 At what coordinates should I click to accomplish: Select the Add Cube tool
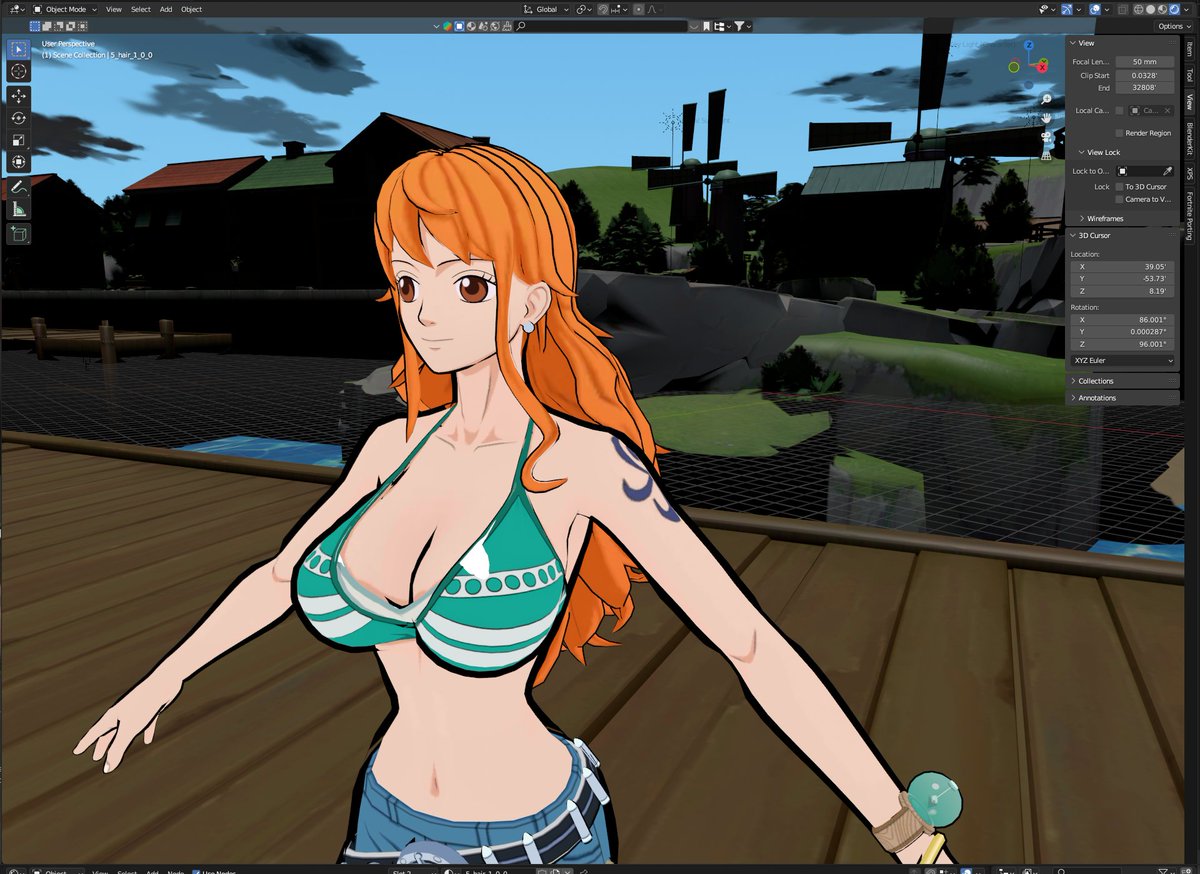point(19,234)
